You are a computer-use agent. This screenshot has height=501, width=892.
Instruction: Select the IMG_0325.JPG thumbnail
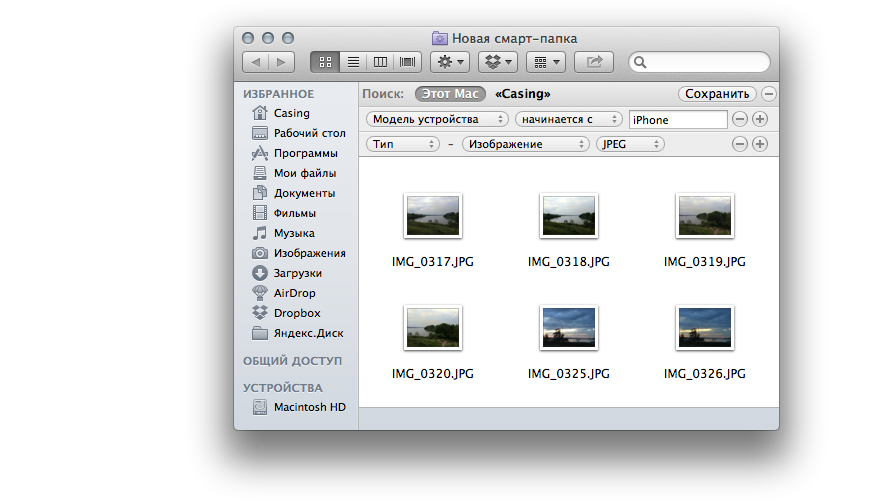coord(568,327)
